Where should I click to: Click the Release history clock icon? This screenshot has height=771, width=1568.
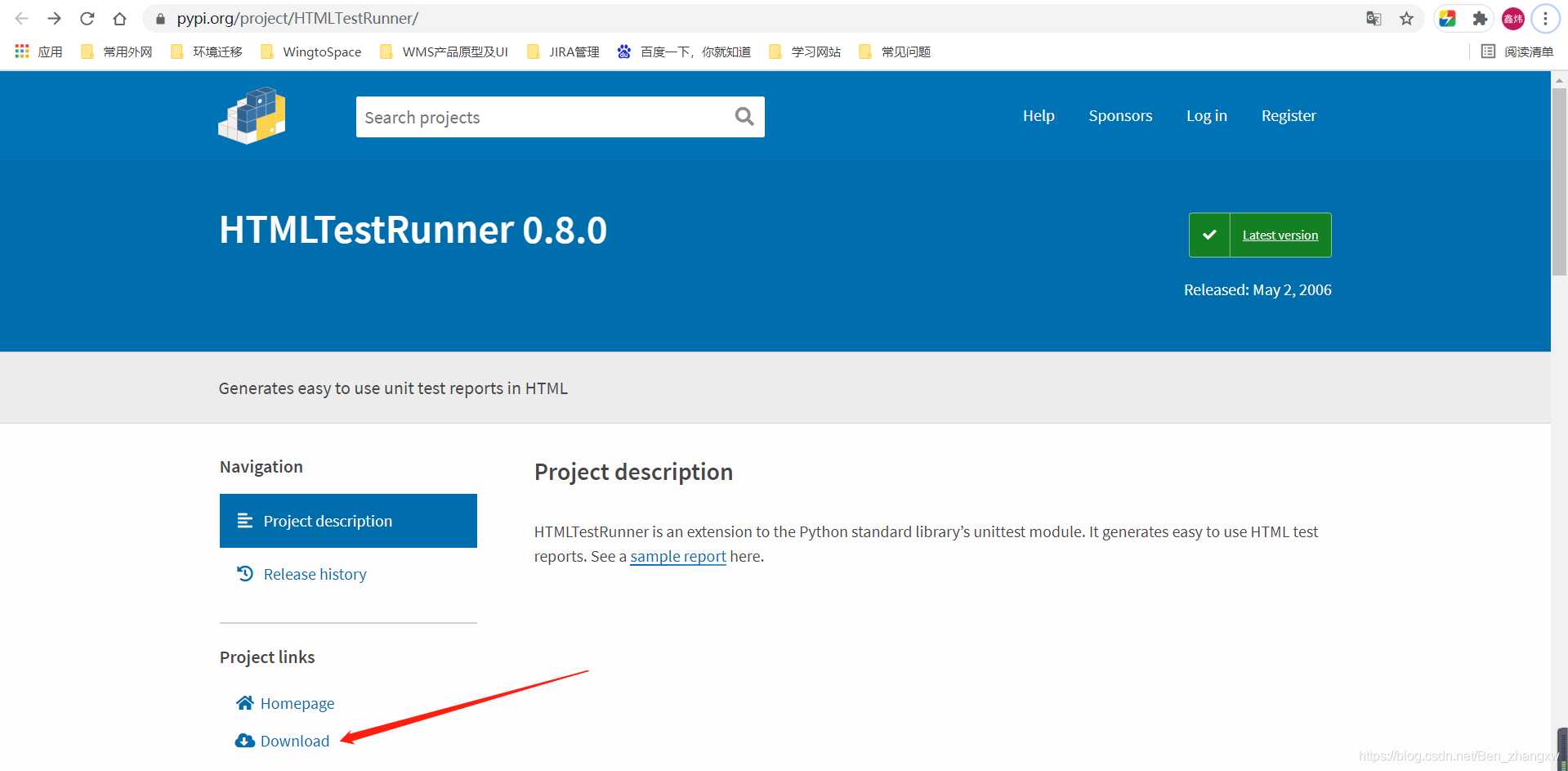coord(245,573)
